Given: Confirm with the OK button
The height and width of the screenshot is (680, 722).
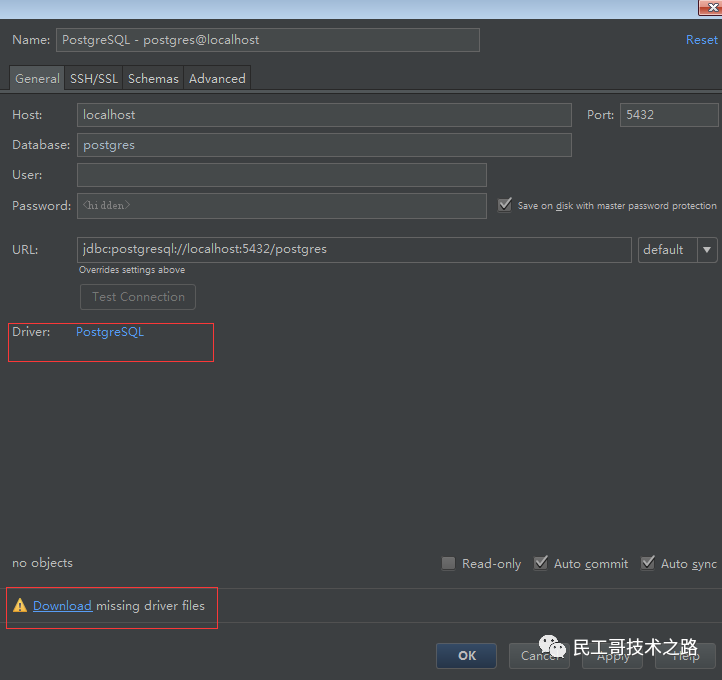Looking at the screenshot, I should tap(466, 655).
